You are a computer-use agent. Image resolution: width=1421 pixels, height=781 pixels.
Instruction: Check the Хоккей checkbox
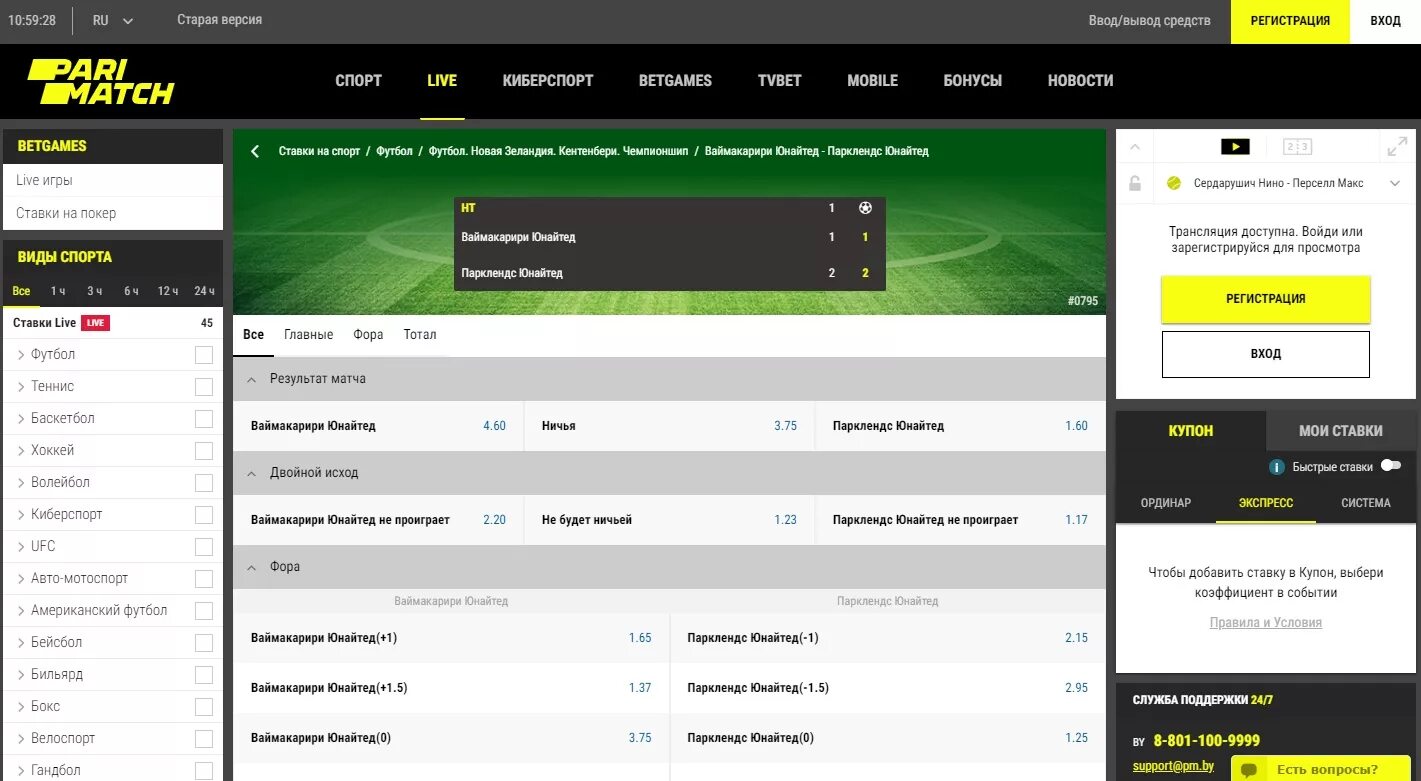pyautogui.click(x=204, y=451)
